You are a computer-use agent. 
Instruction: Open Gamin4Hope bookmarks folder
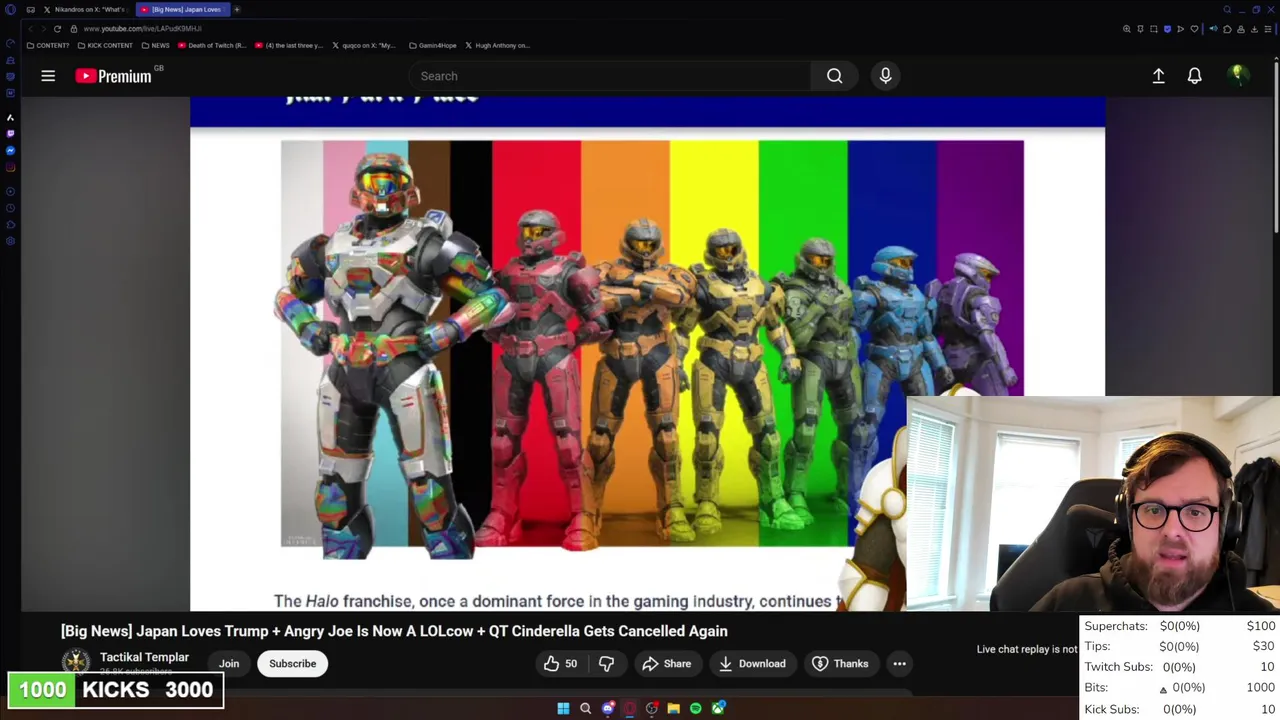click(433, 45)
